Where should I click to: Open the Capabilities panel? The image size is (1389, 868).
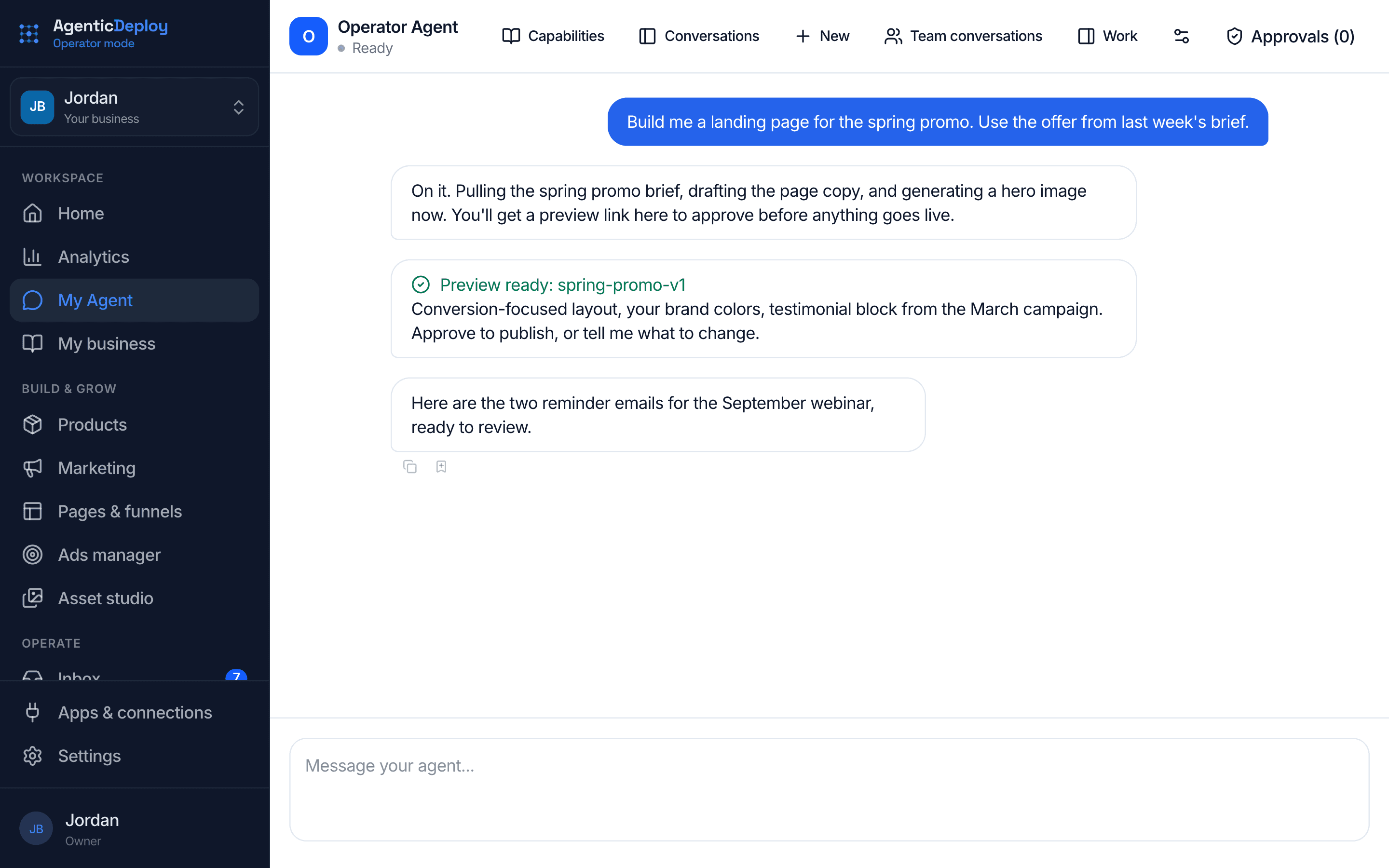point(553,36)
